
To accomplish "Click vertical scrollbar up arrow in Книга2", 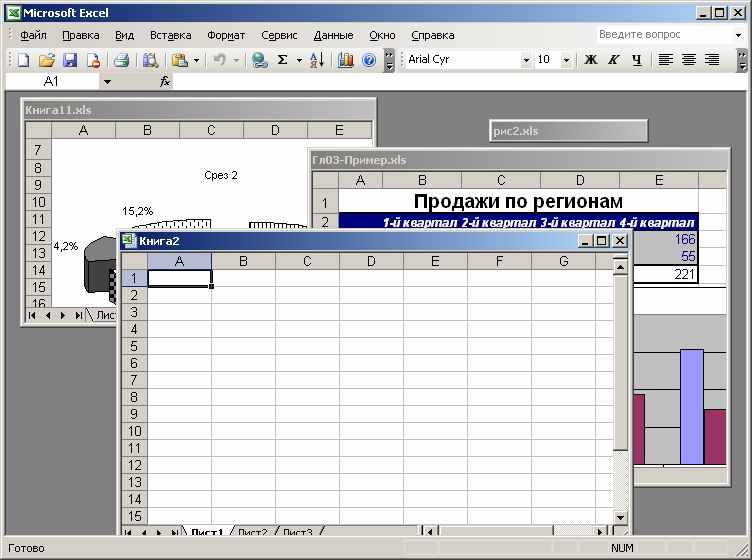I will (x=620, y=267).
